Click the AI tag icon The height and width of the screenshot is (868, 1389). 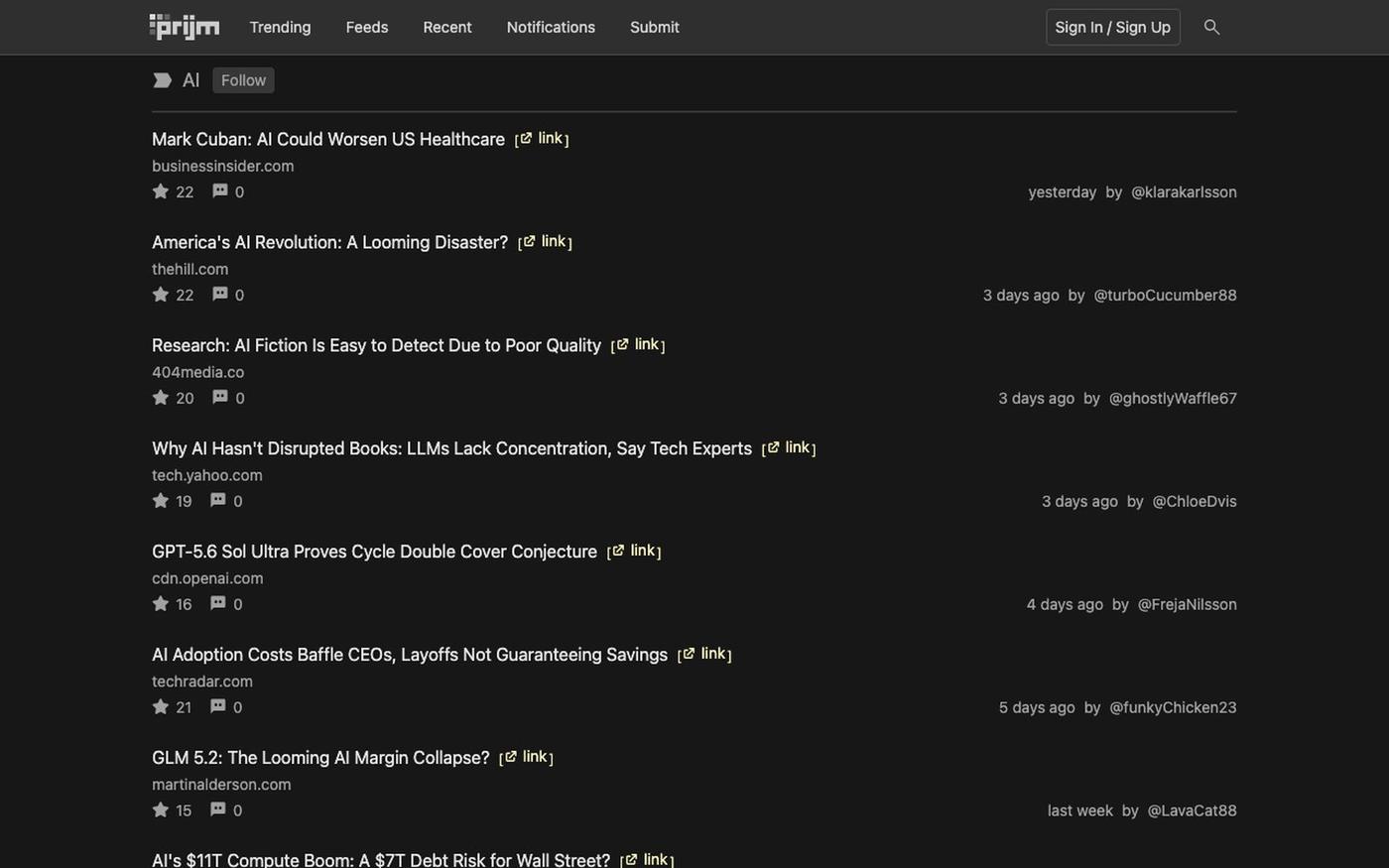[x=162, y=80]
